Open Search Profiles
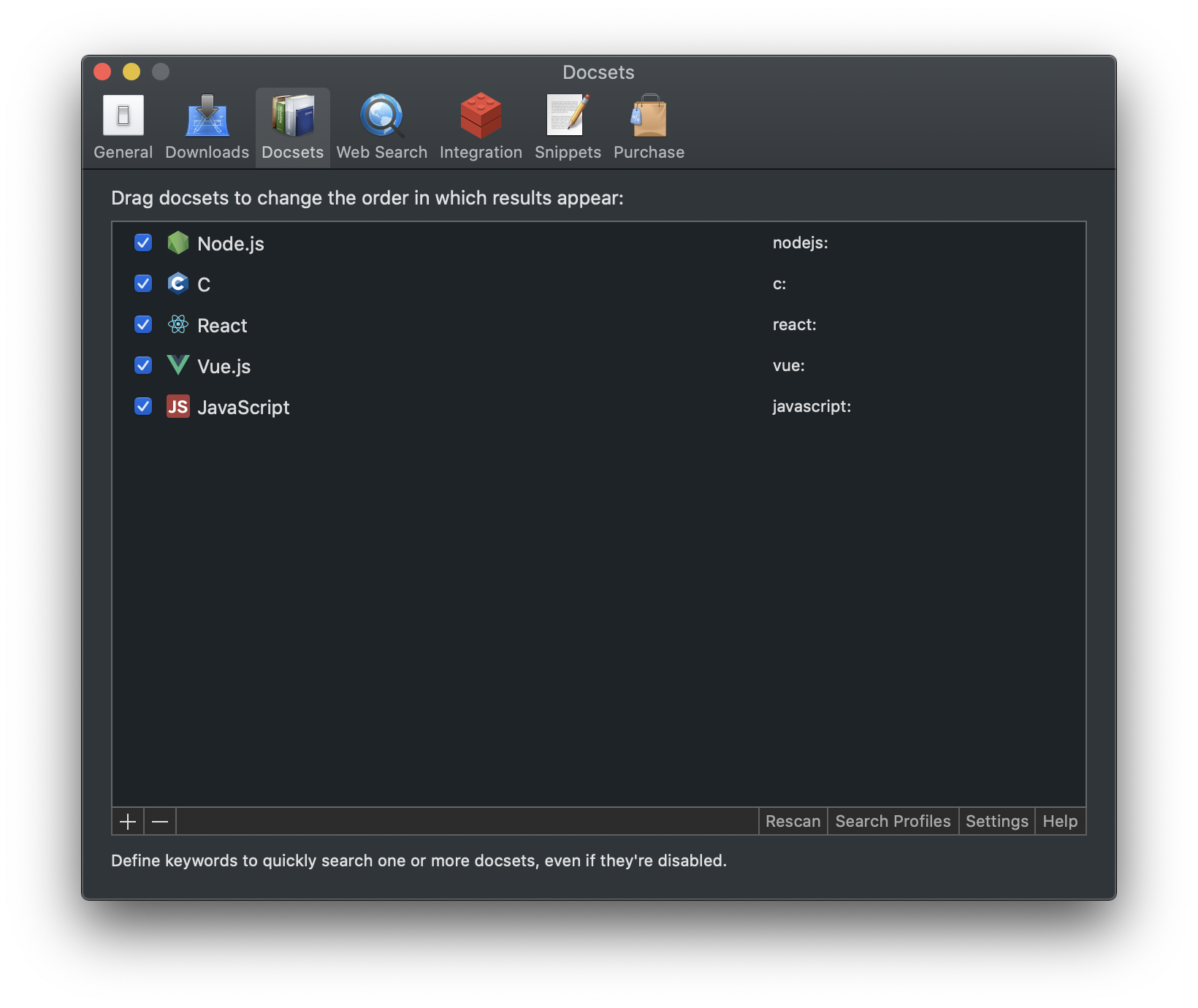This screenshot has width=1198, height=1008. coord(893,822)
